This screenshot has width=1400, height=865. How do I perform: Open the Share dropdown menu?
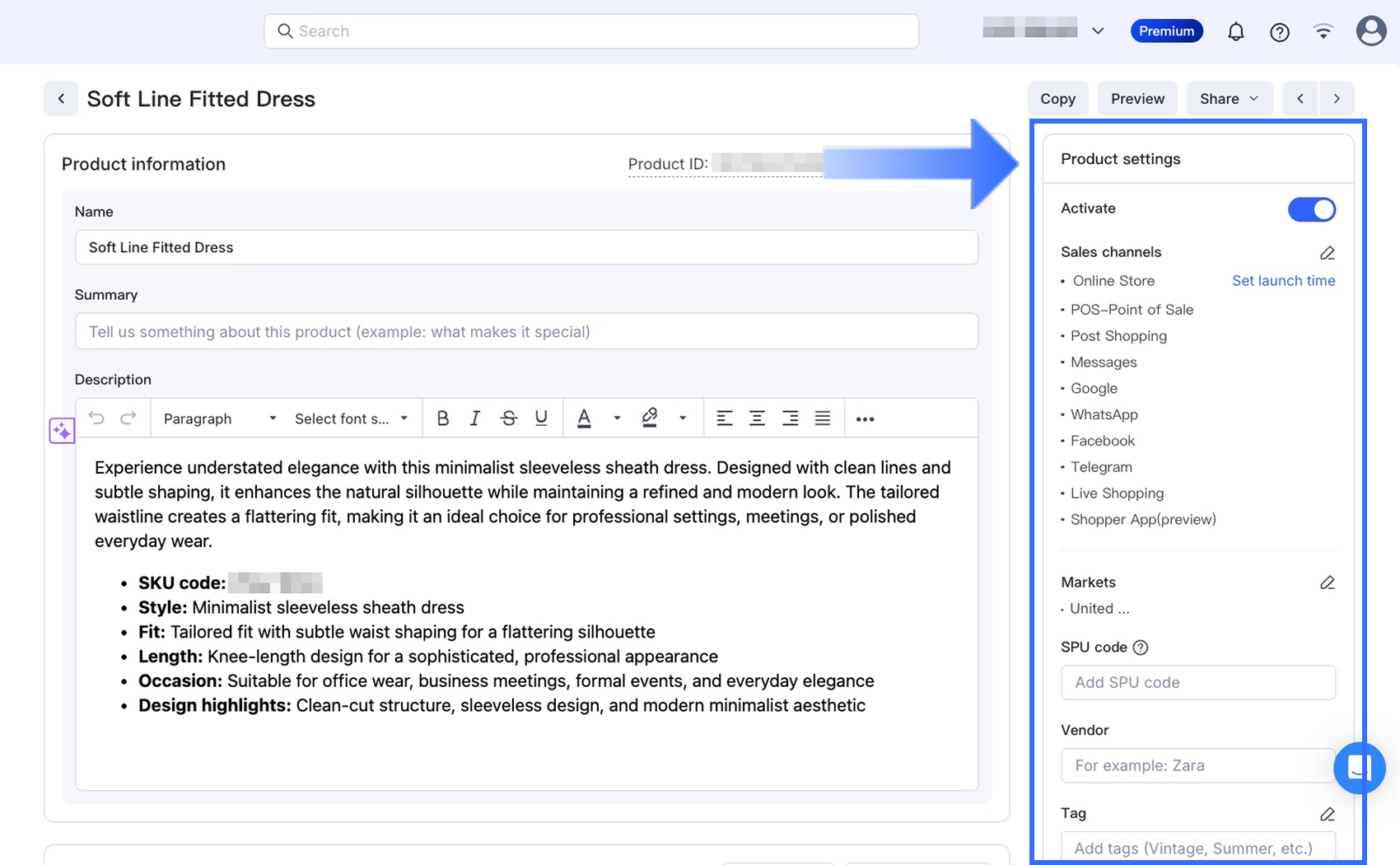1229,99
